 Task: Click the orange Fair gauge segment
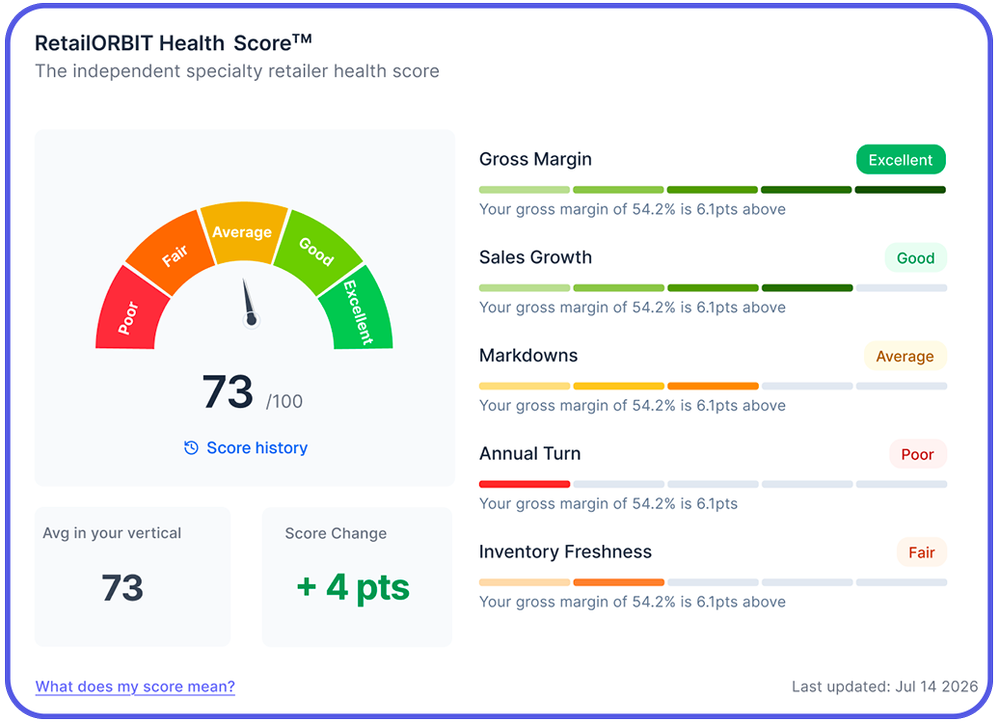(172, 252)
